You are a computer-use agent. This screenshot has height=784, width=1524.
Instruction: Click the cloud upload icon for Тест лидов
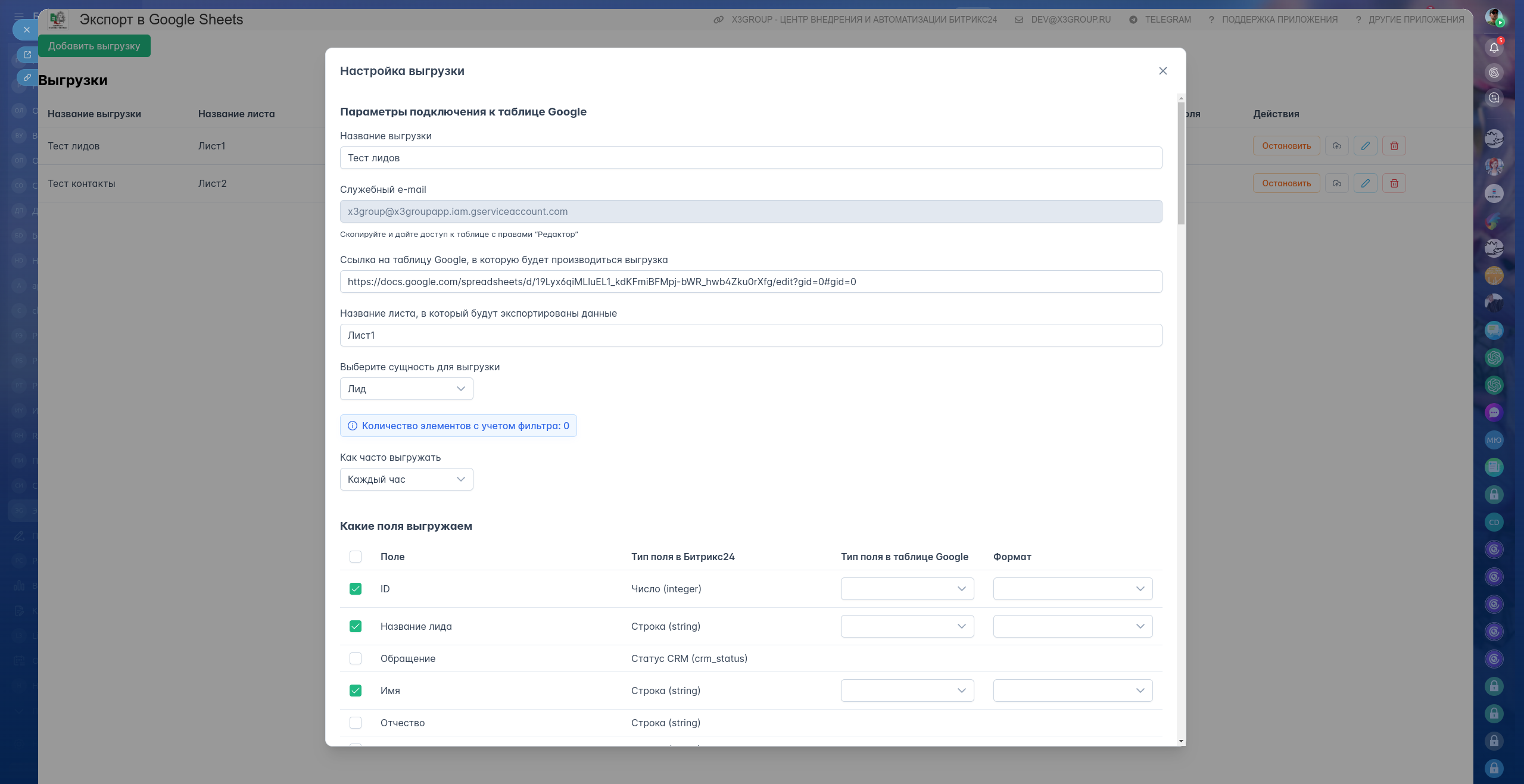[x=1336, y=146]
